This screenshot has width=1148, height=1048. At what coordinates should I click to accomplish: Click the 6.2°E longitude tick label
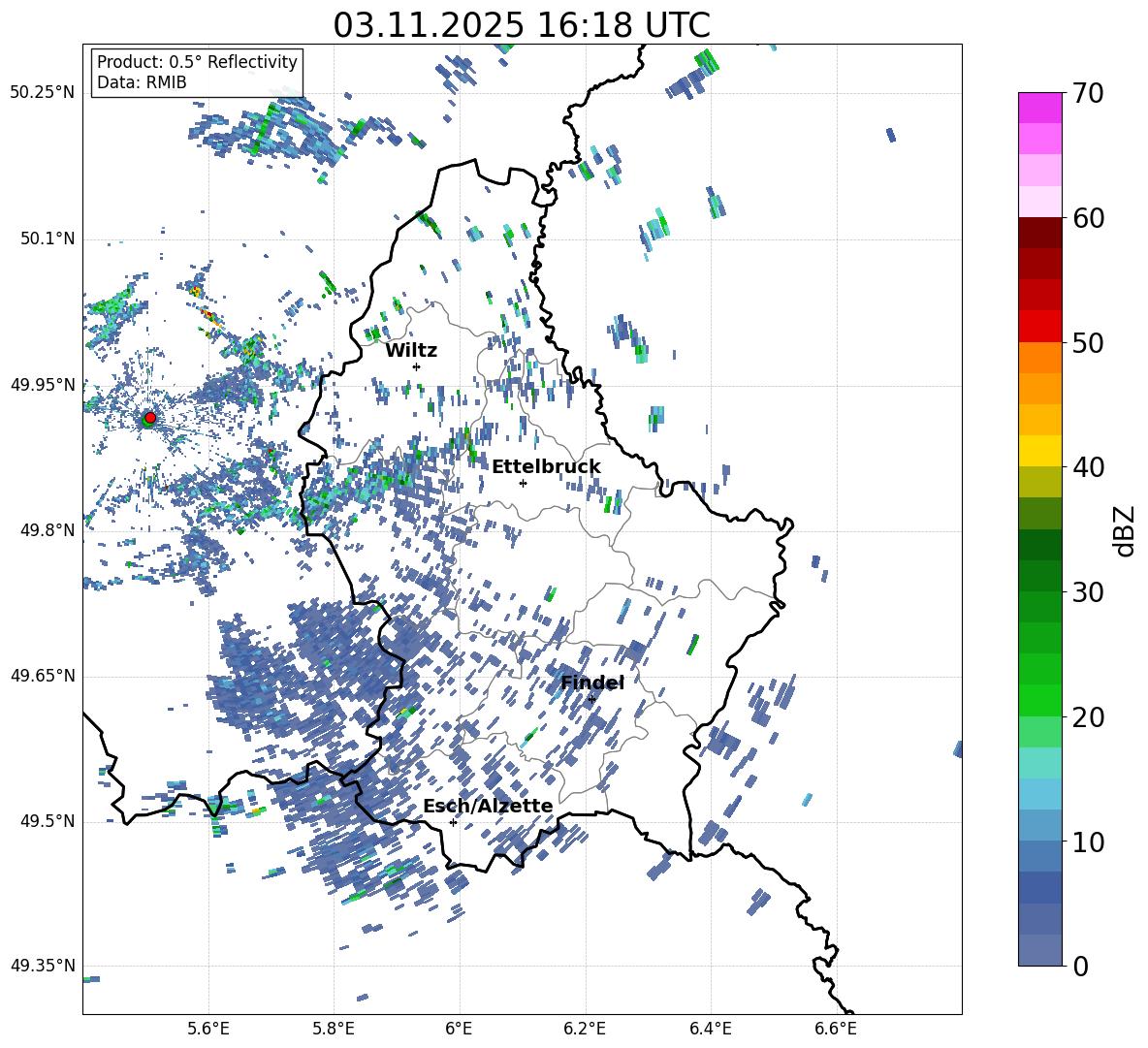tap(585, 1029)
